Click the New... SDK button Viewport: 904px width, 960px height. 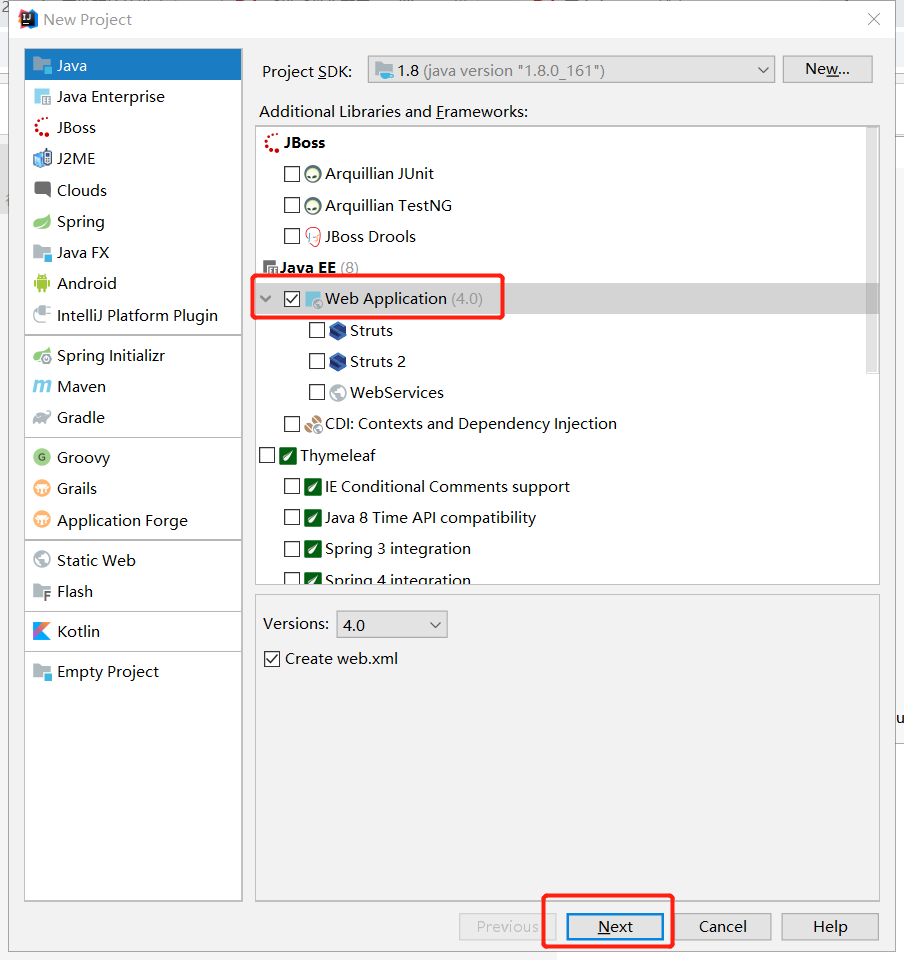pos(827,69)
